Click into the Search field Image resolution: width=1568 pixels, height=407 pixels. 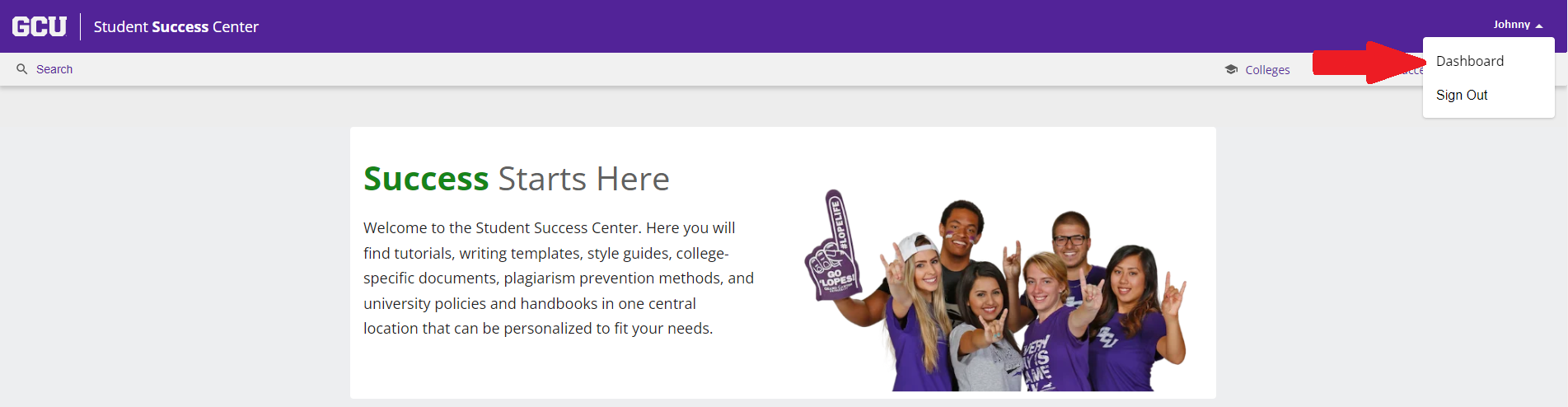click(x=54, y=69)
